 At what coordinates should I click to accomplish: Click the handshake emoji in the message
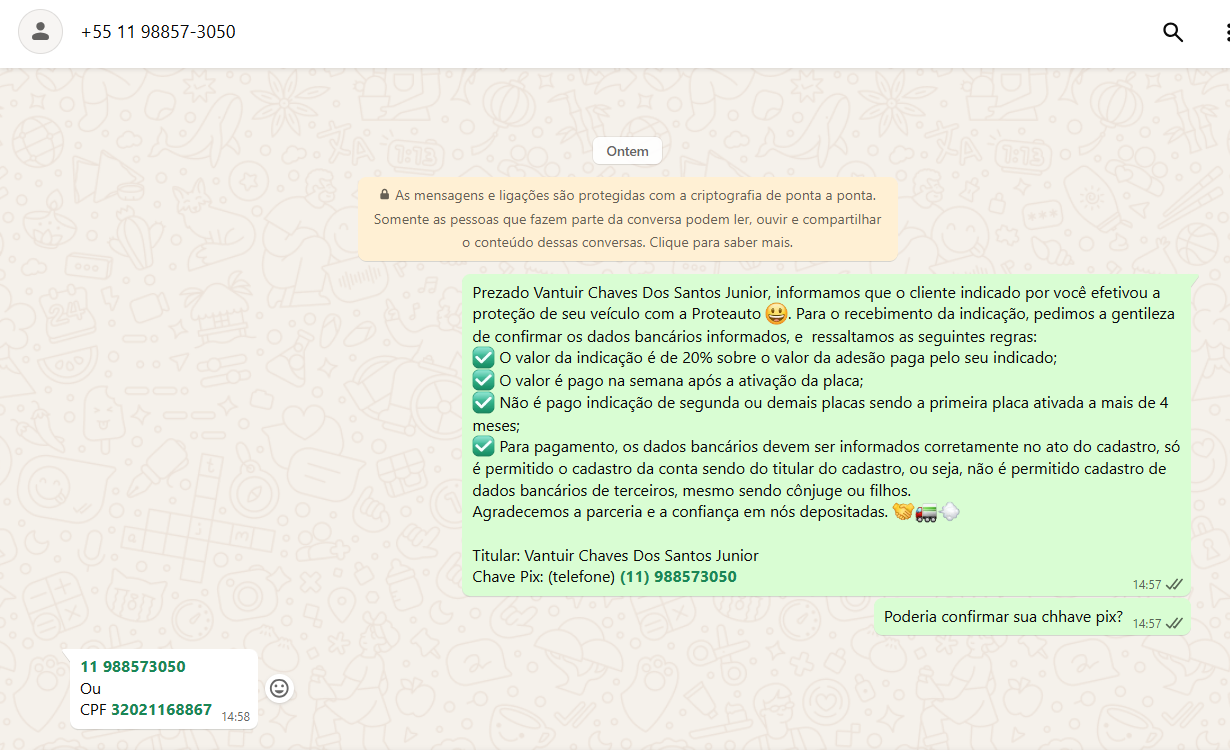pyautogui.click(x=903, y=512)
